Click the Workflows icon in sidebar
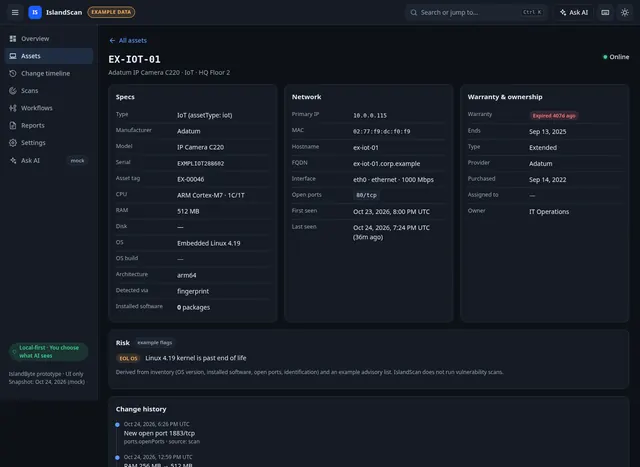The height and width of the screenshot is (467, 640). click(x=13, y=108)
